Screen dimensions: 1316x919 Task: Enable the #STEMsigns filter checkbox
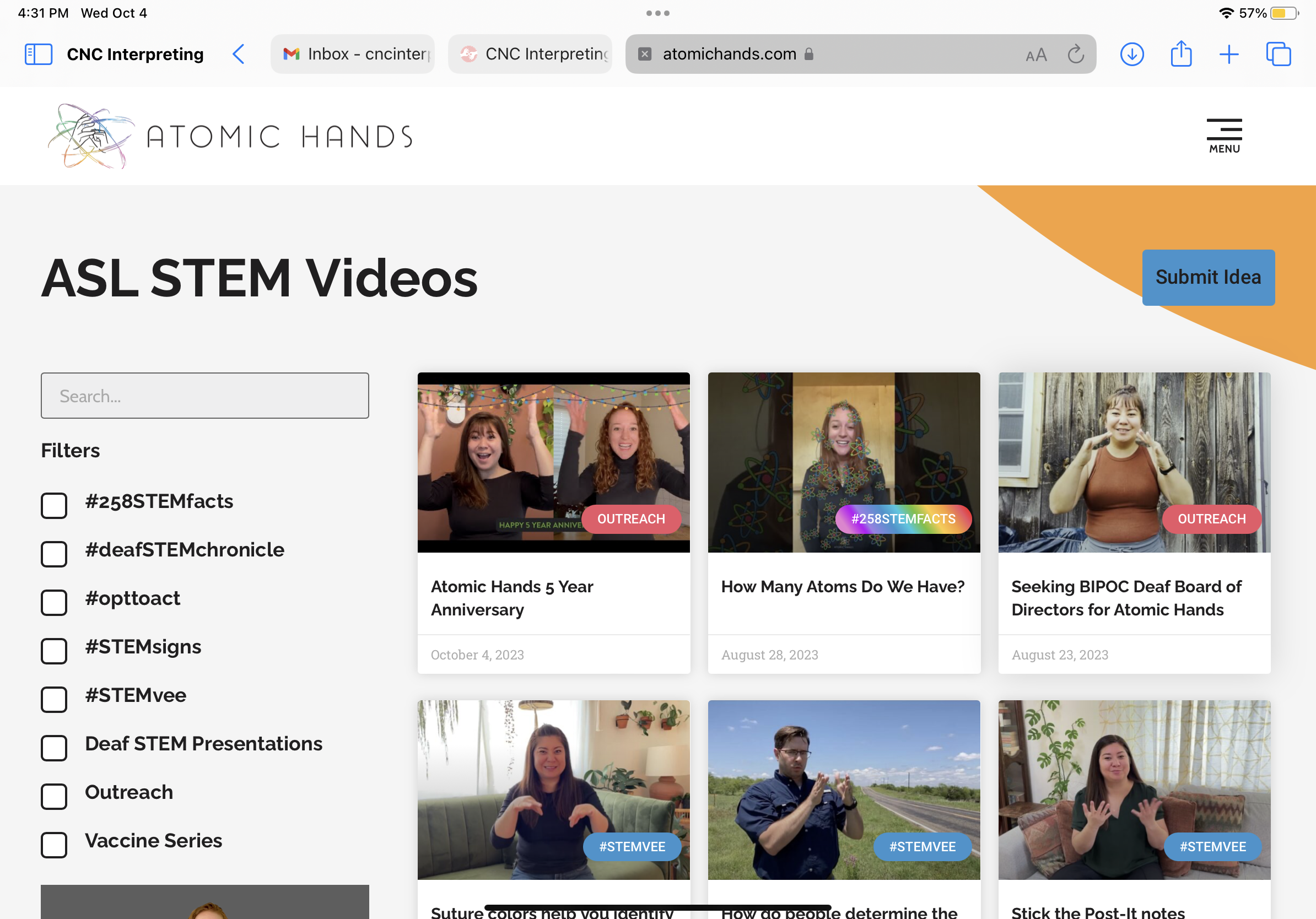(54, 651)
